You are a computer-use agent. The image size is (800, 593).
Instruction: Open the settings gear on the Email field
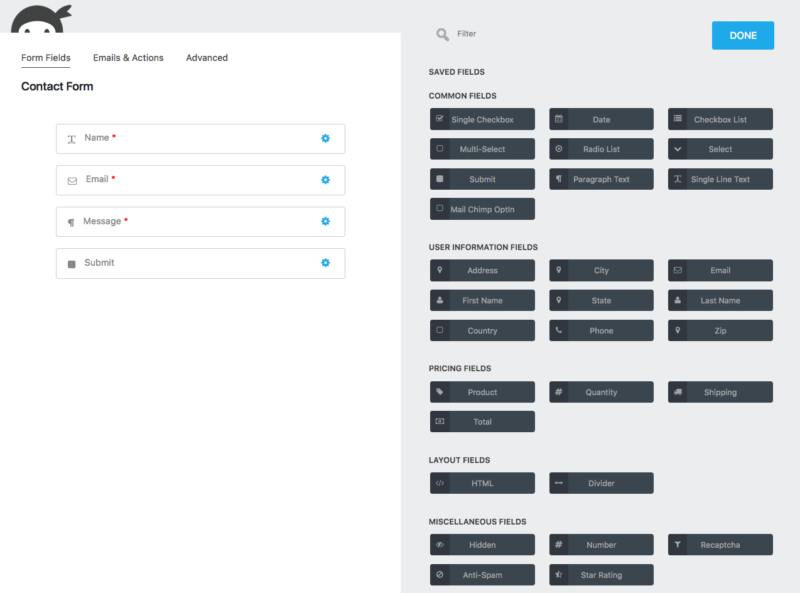click(325, 180)
